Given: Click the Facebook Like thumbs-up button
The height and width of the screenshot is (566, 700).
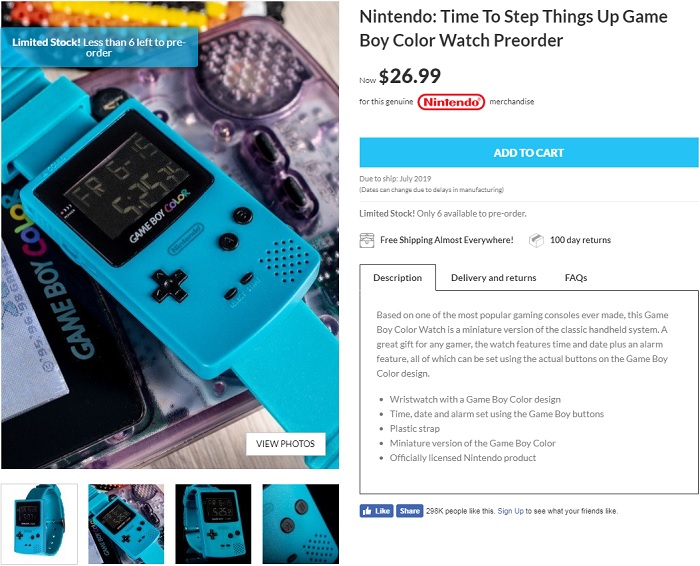Looking at the screenshot, I should (376, 511).
